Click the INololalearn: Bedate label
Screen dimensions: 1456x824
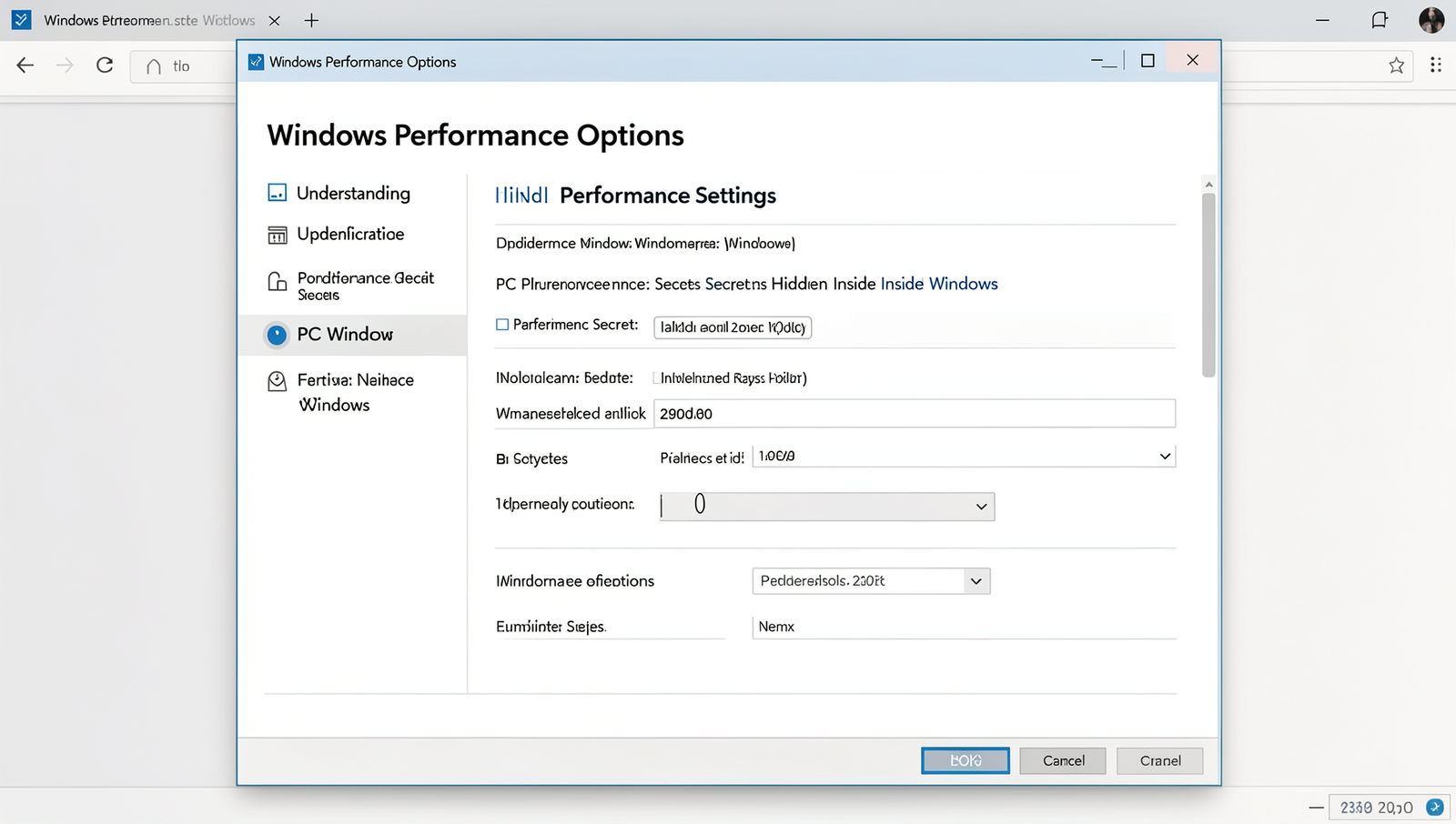pyautogui.click(x=564, y=377)
